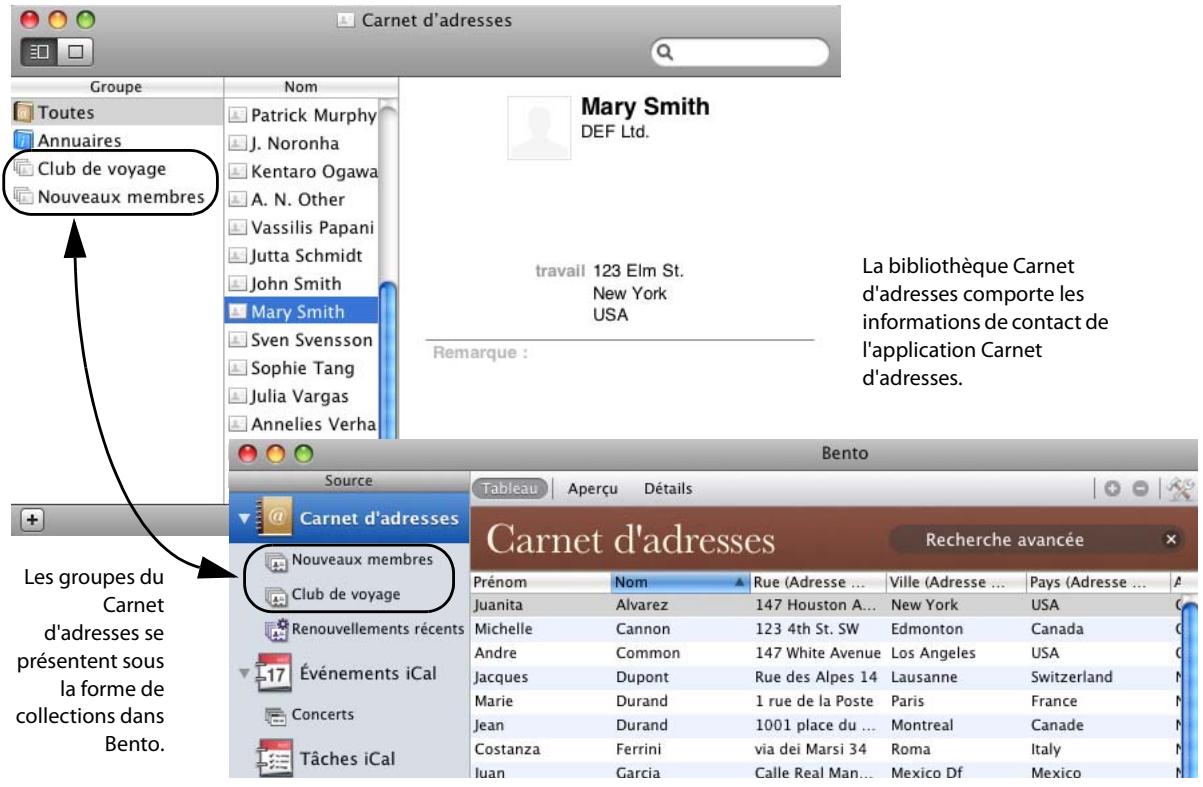Select contact J. Noronha
This screenshot has width=1203, height=787.
[301, 142]
